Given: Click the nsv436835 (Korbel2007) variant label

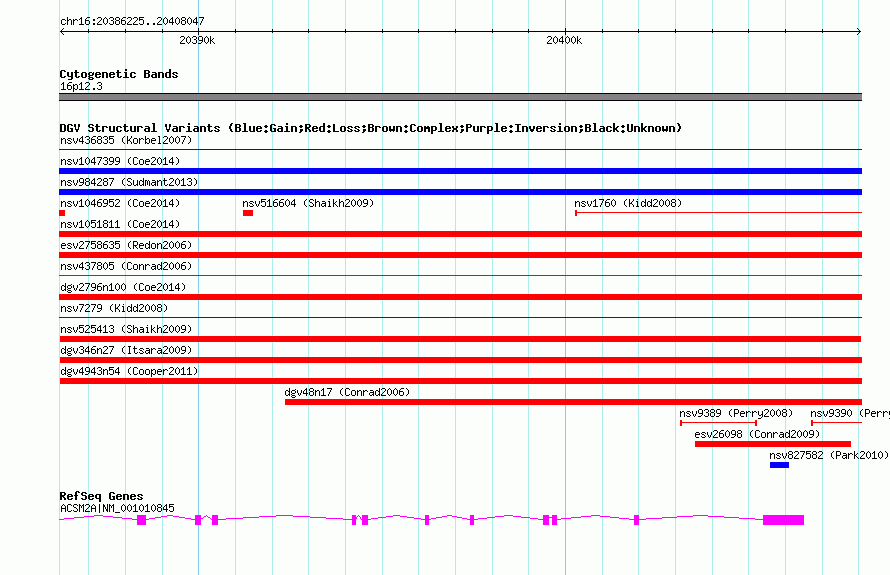Looking at the screenshot, I should (126, 140).
